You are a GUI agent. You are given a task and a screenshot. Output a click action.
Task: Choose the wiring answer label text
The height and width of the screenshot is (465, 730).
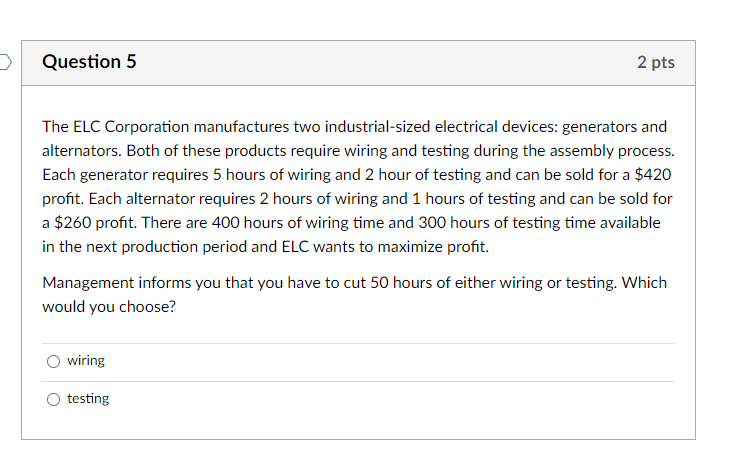point(86,361)
